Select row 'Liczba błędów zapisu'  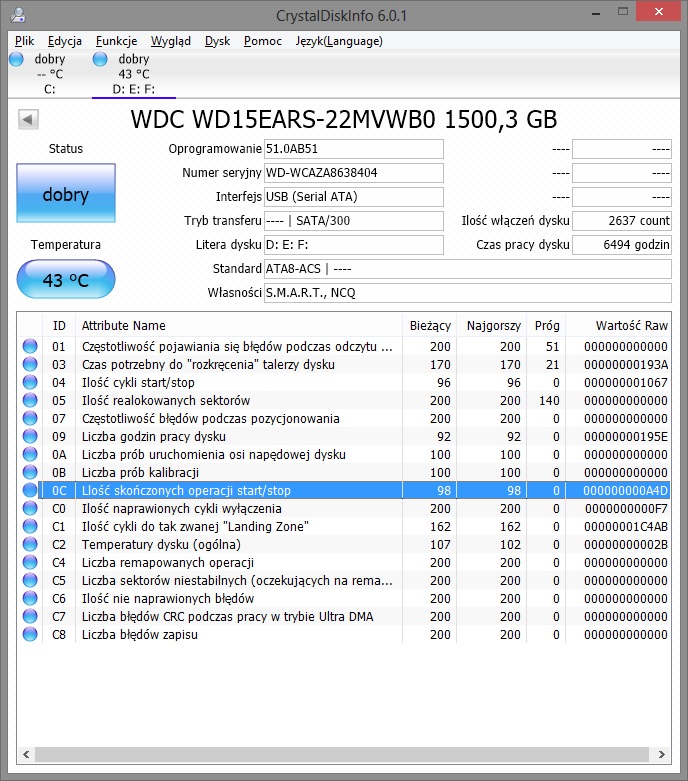pyautogui.click(x=344, y=635)
